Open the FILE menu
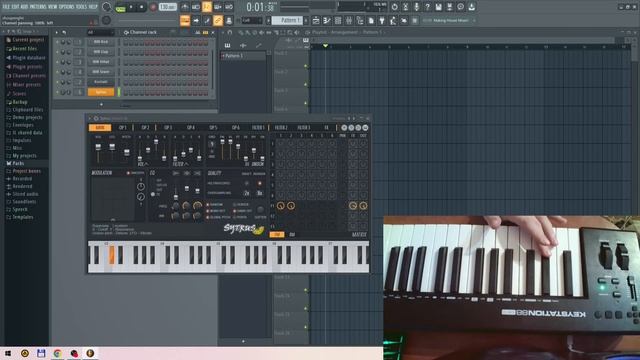Viewport: 640px width, 360px height. point(6,7)
